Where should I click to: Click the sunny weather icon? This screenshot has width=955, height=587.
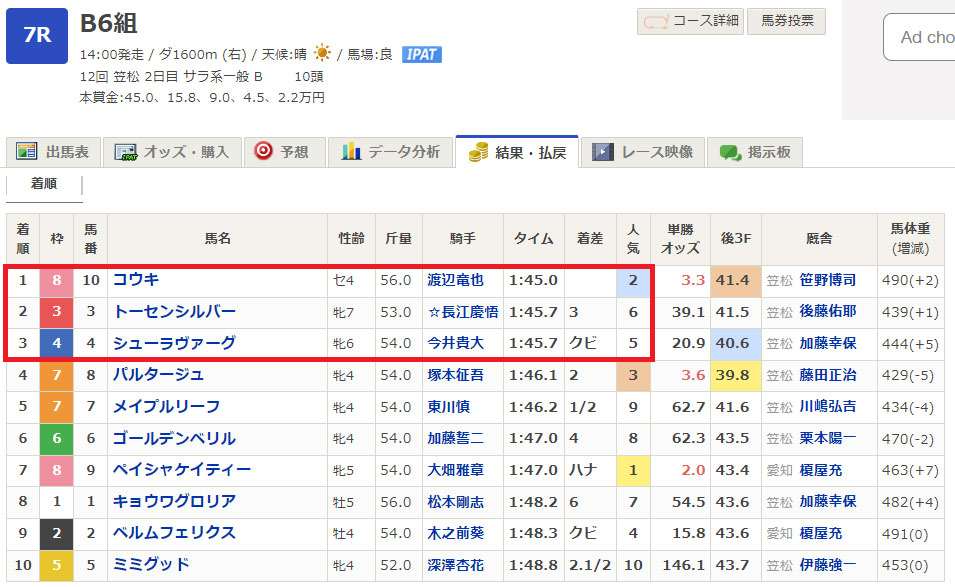point(322,53)
